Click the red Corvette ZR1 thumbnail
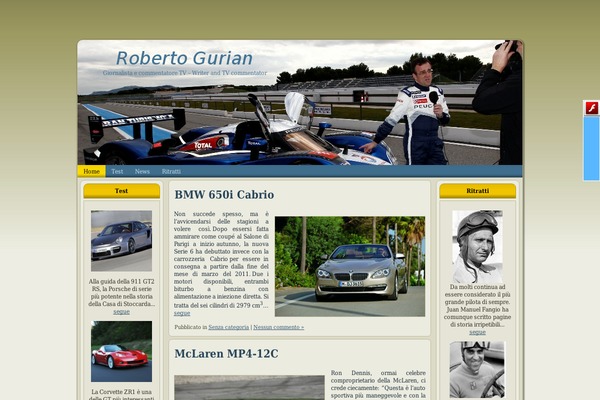The image size is (600, 400). click(x=121, y=351)
